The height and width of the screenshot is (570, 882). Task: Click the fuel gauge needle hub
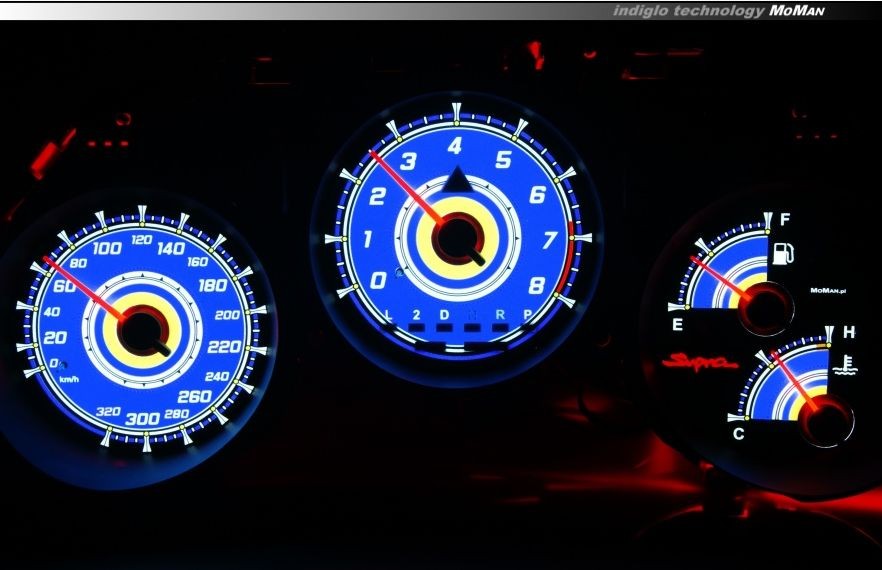[765, 307]
